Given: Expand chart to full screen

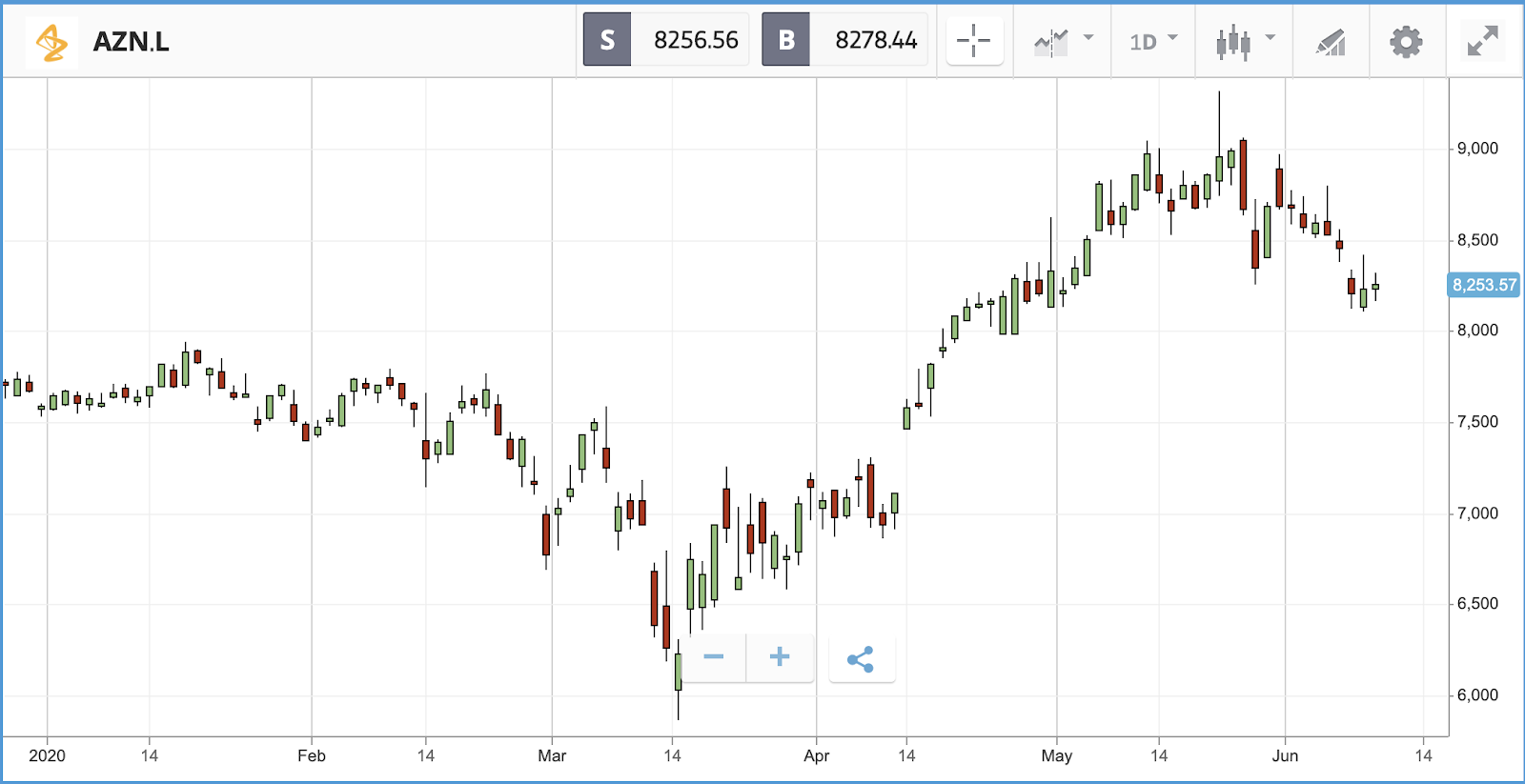Looking at the screenshot, I should (x=1482, y=41).
